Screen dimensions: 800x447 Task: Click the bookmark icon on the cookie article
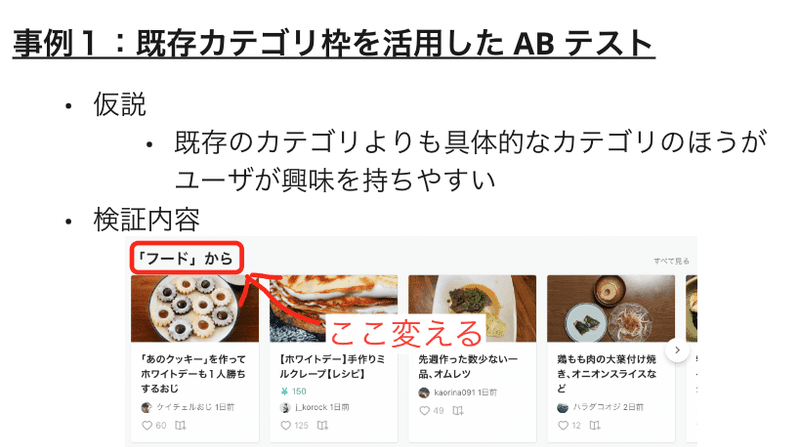pyautogui.click(x=181, y=425)
